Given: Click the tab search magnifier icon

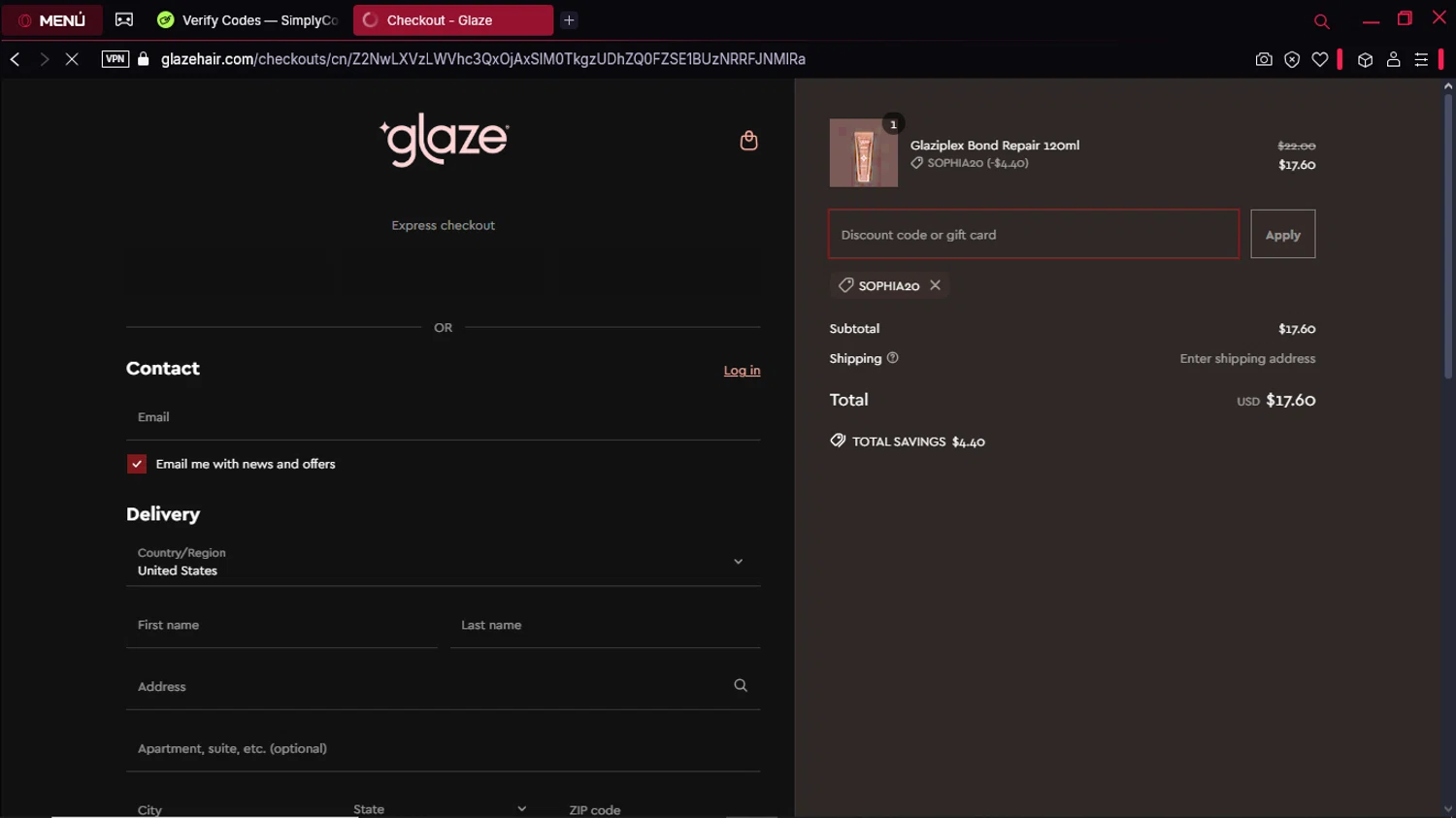Looking at the screenshot, I should pyautogui.click(x=1321, y=21).
